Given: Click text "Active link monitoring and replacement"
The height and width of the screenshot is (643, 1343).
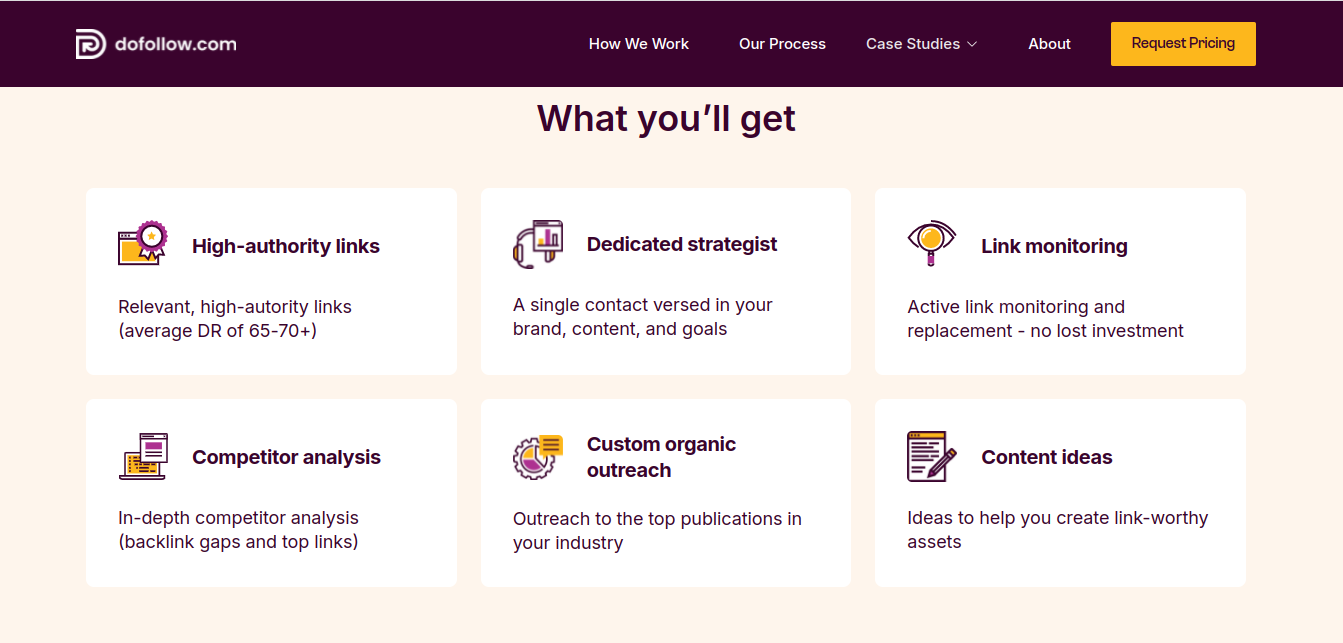Looking at the screenshot, I should point(1045,319).
